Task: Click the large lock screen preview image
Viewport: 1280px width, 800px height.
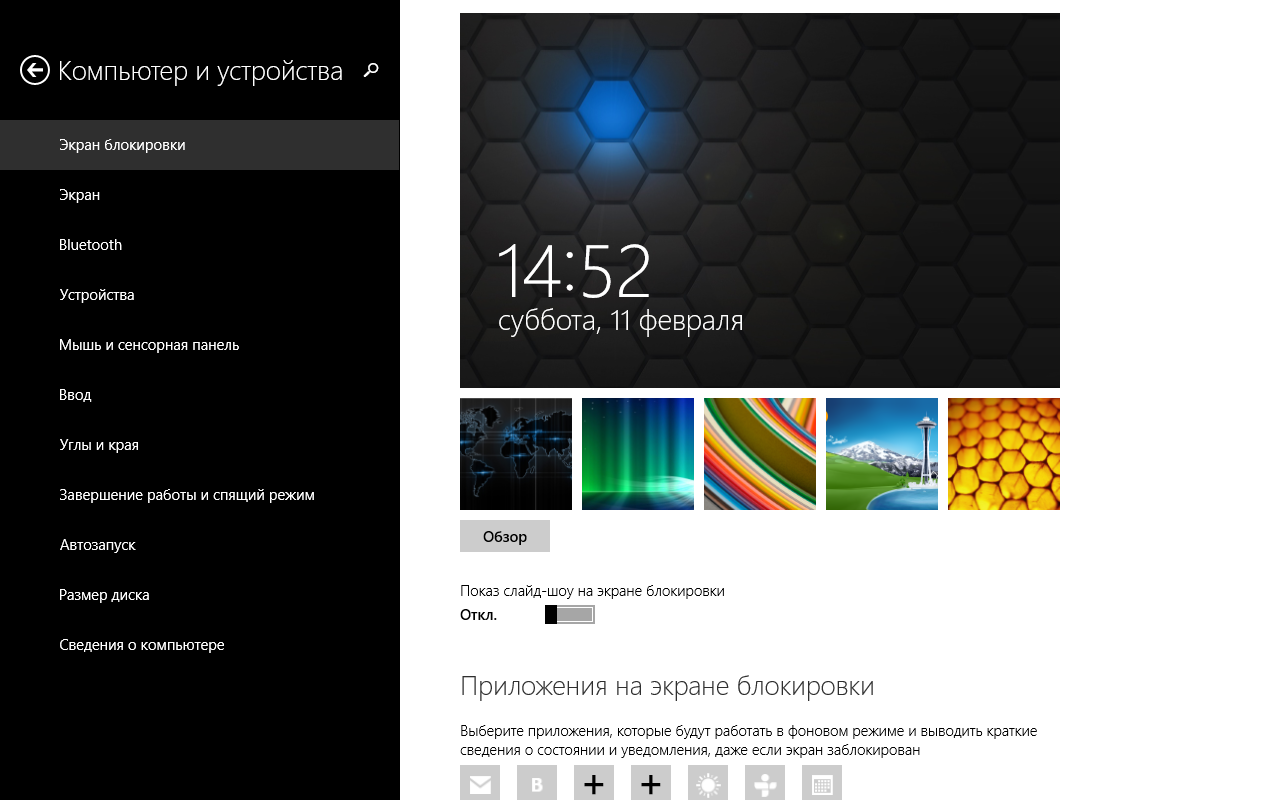Action: click(x=760, y=200)
